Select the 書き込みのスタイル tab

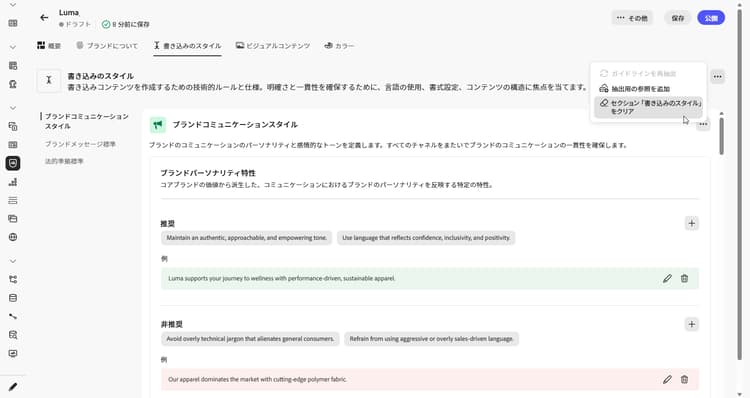click(187, 45)
